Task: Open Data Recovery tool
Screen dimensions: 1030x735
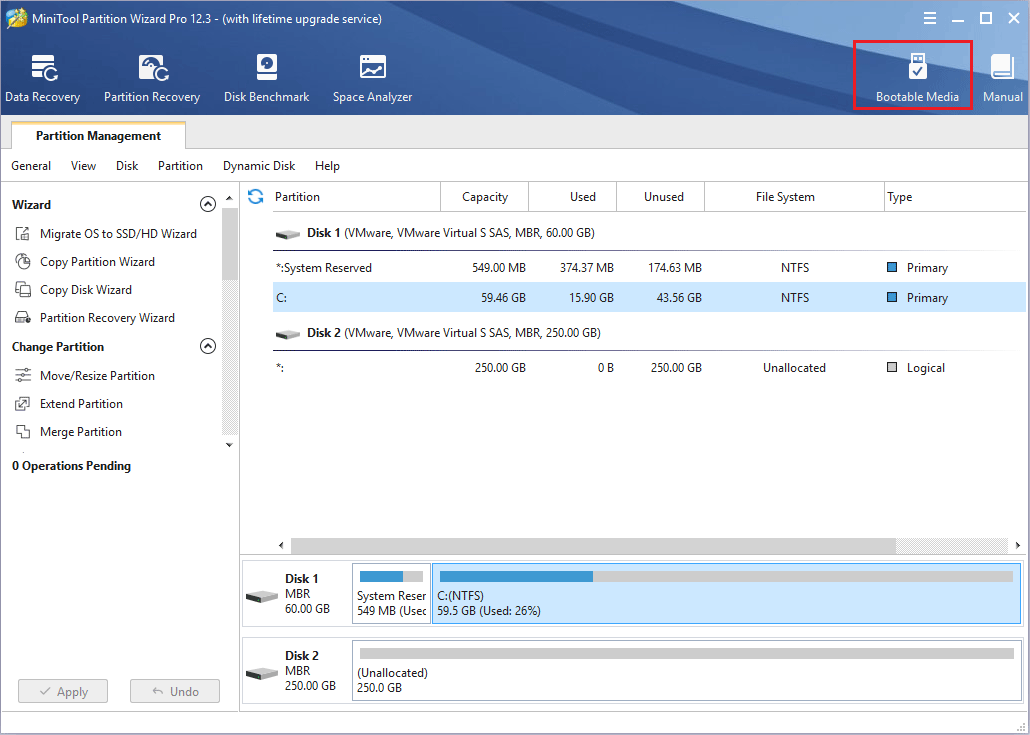Action: click(43, 79)
